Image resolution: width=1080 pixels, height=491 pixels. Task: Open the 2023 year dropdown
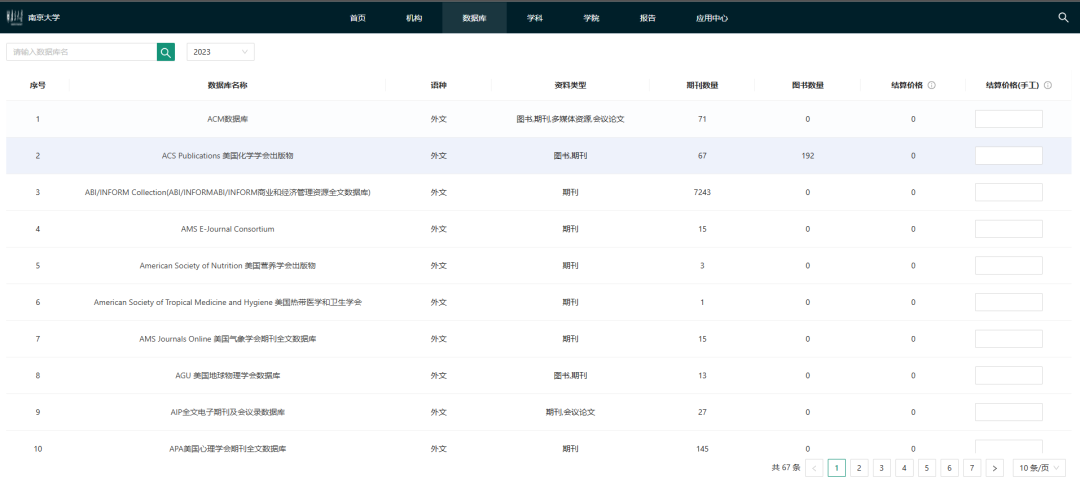[x=220, y=52]
